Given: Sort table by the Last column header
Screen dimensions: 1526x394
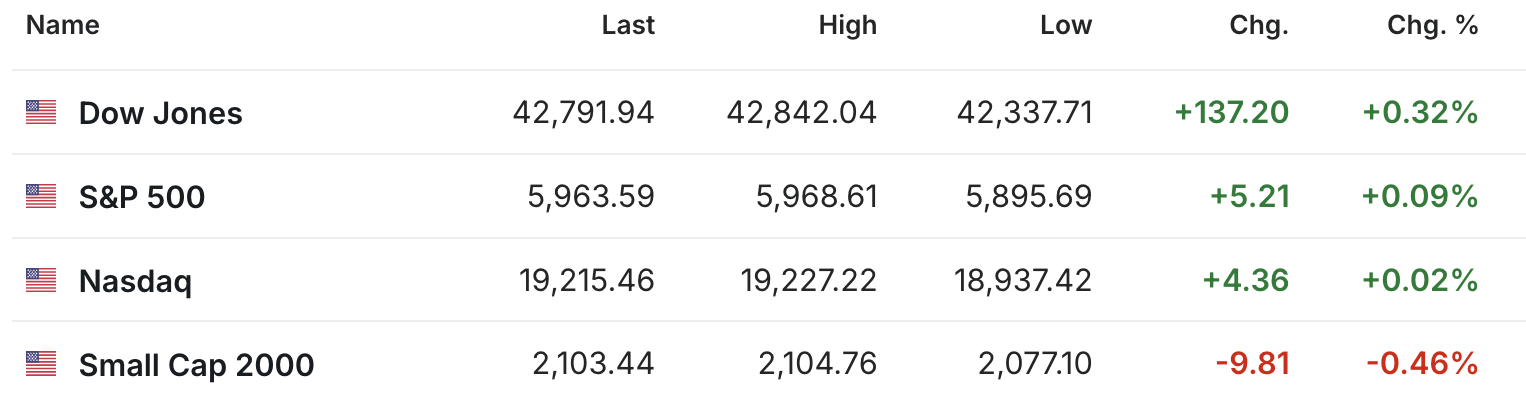Looking at the screenshot, I should [x=628, y=26].
